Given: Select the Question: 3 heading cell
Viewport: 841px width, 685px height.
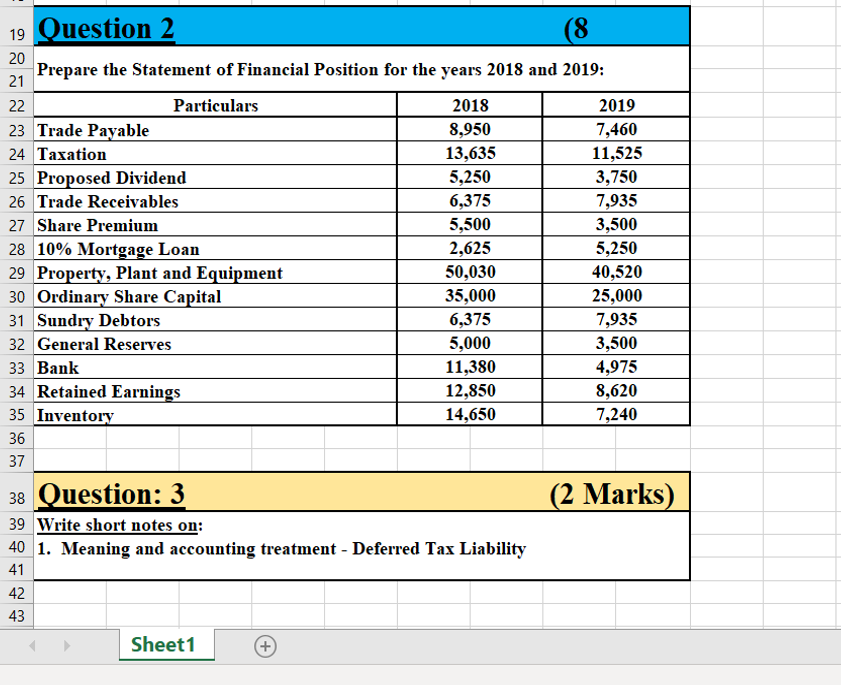Looking at the screenshot, I should (x=362, y=492).
